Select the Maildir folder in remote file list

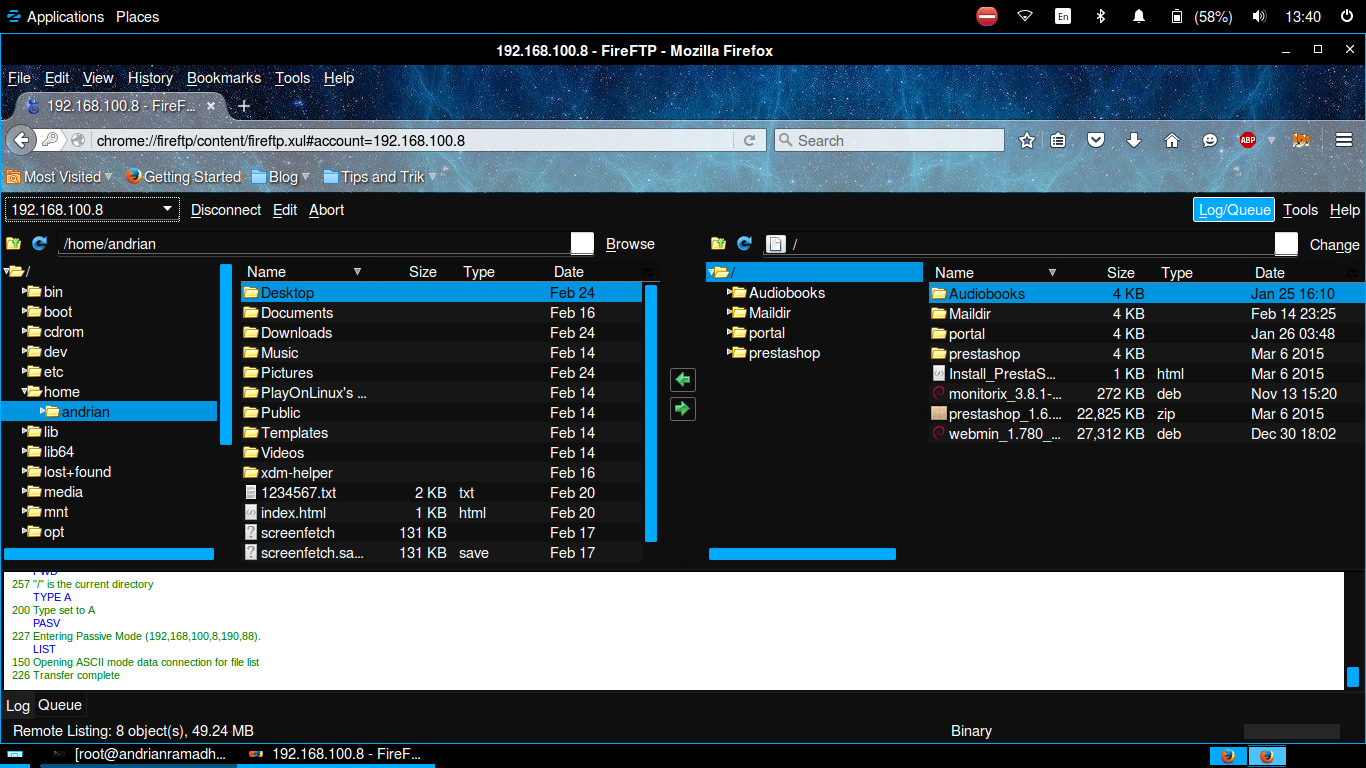[1146, 314]
